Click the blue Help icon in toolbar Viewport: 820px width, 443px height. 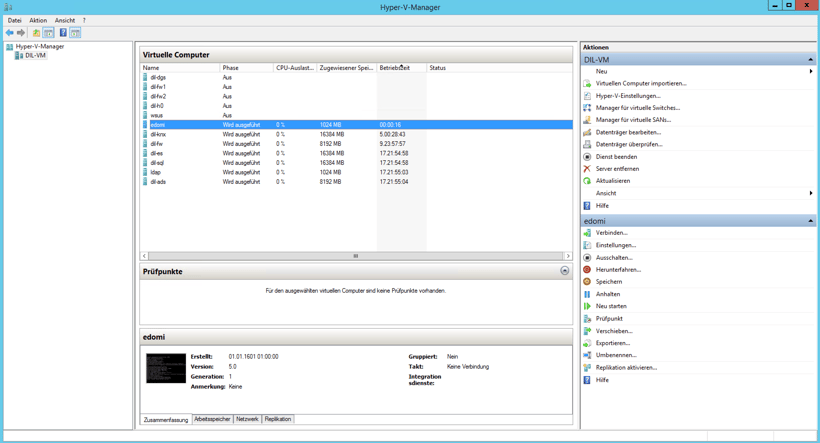point(63,33)
